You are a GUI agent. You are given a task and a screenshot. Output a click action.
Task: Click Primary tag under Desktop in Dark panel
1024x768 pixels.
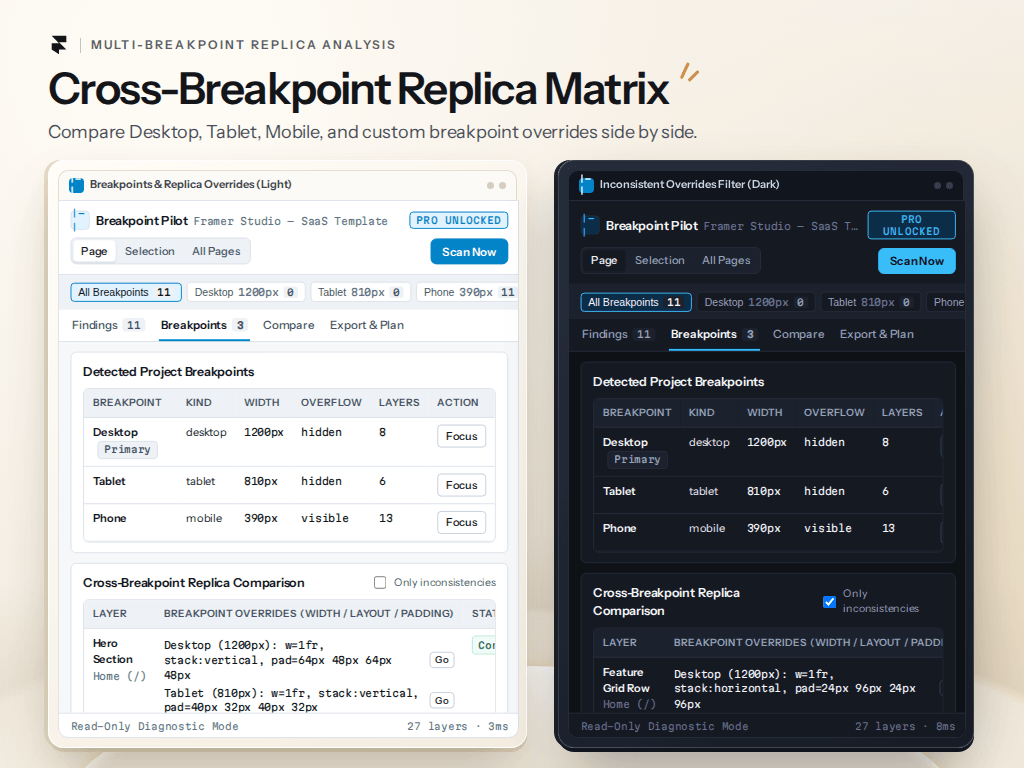pos(637,460)
